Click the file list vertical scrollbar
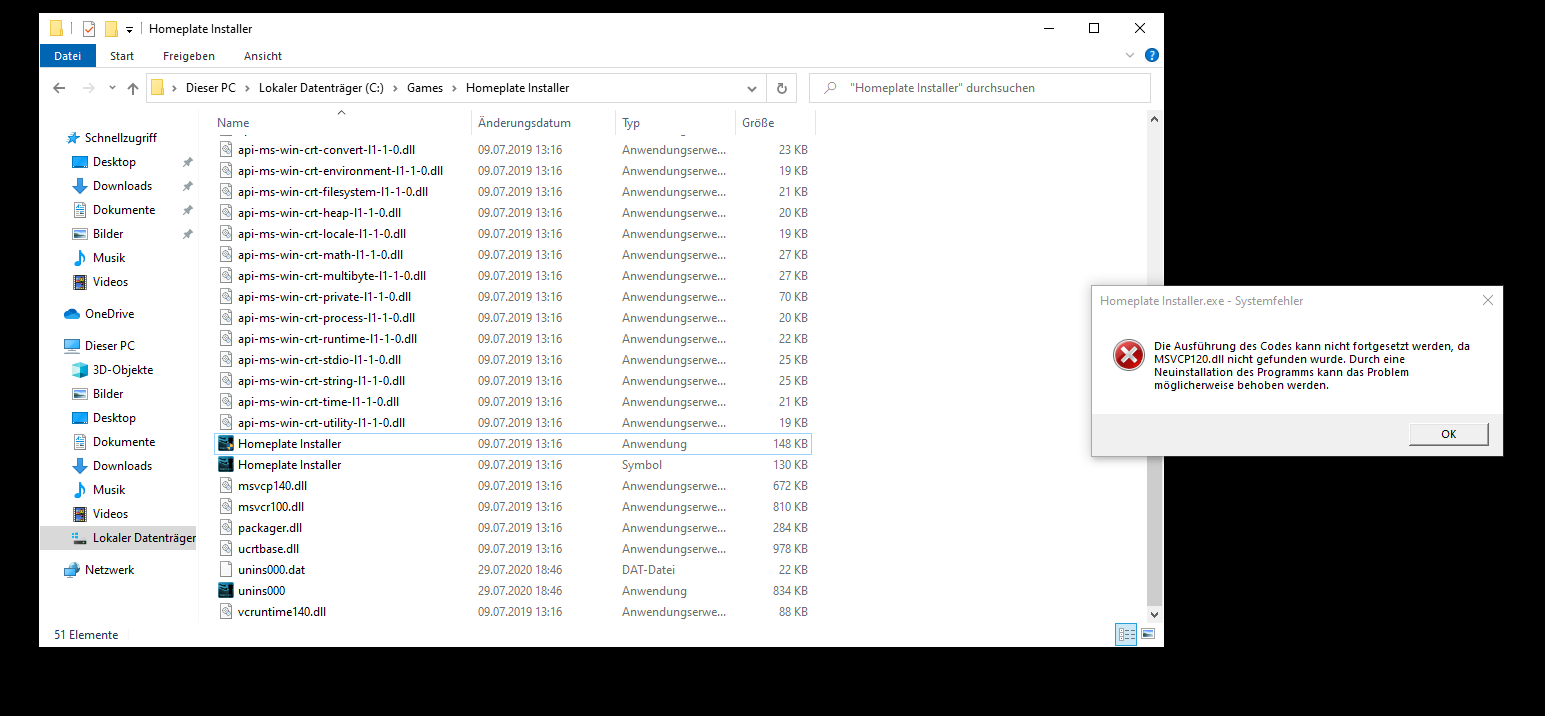The width and height of the screenshot is (1545, 716). (x=1155, y=366)
